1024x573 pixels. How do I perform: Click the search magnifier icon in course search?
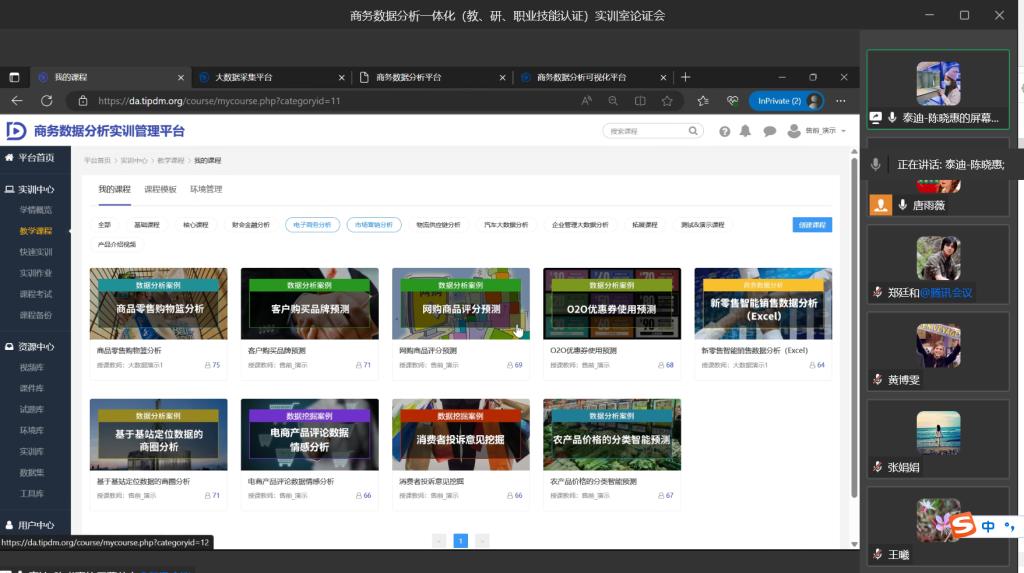coord(693,131)
